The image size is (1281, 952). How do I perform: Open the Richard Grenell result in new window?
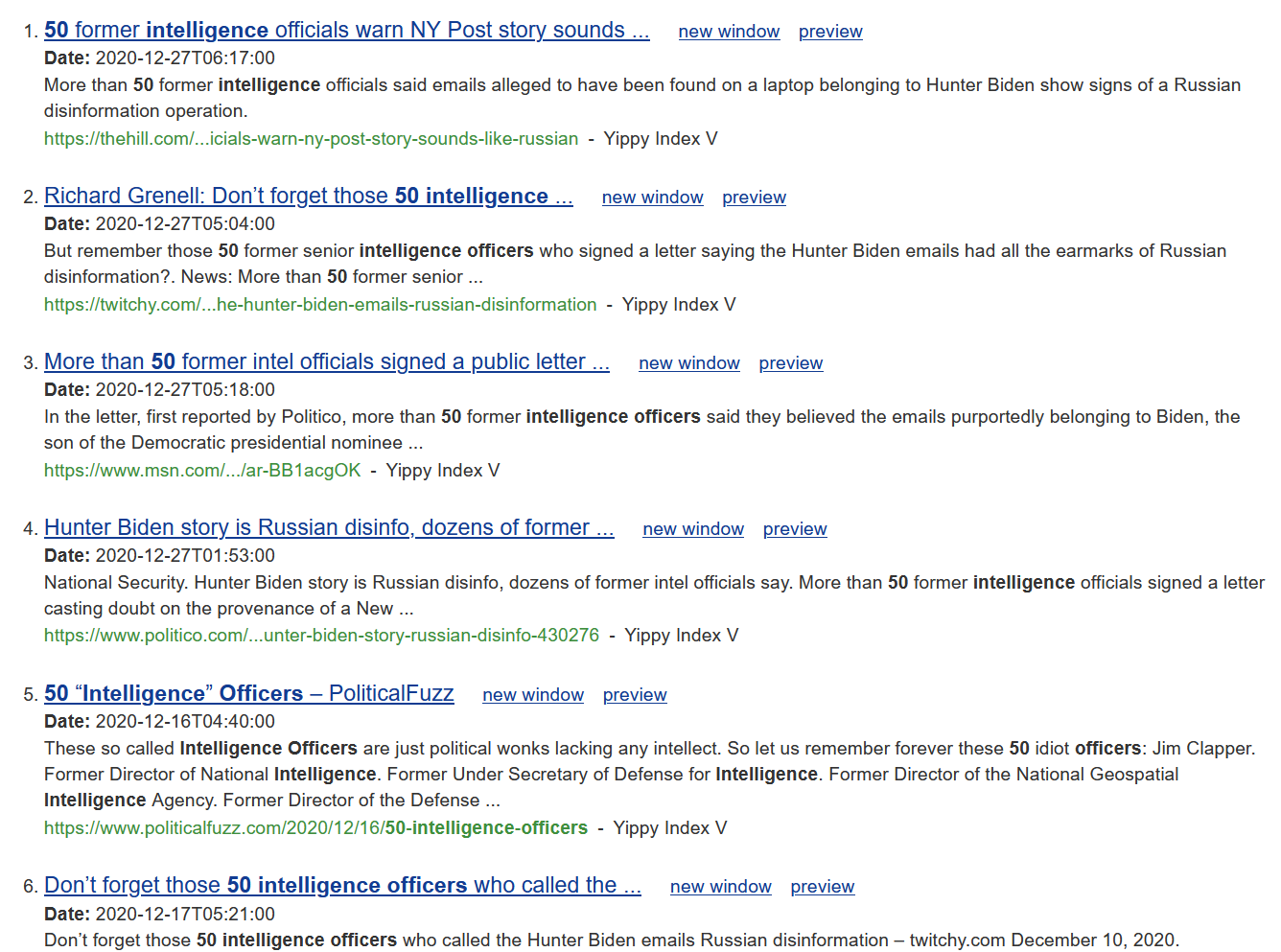(652, 197)
